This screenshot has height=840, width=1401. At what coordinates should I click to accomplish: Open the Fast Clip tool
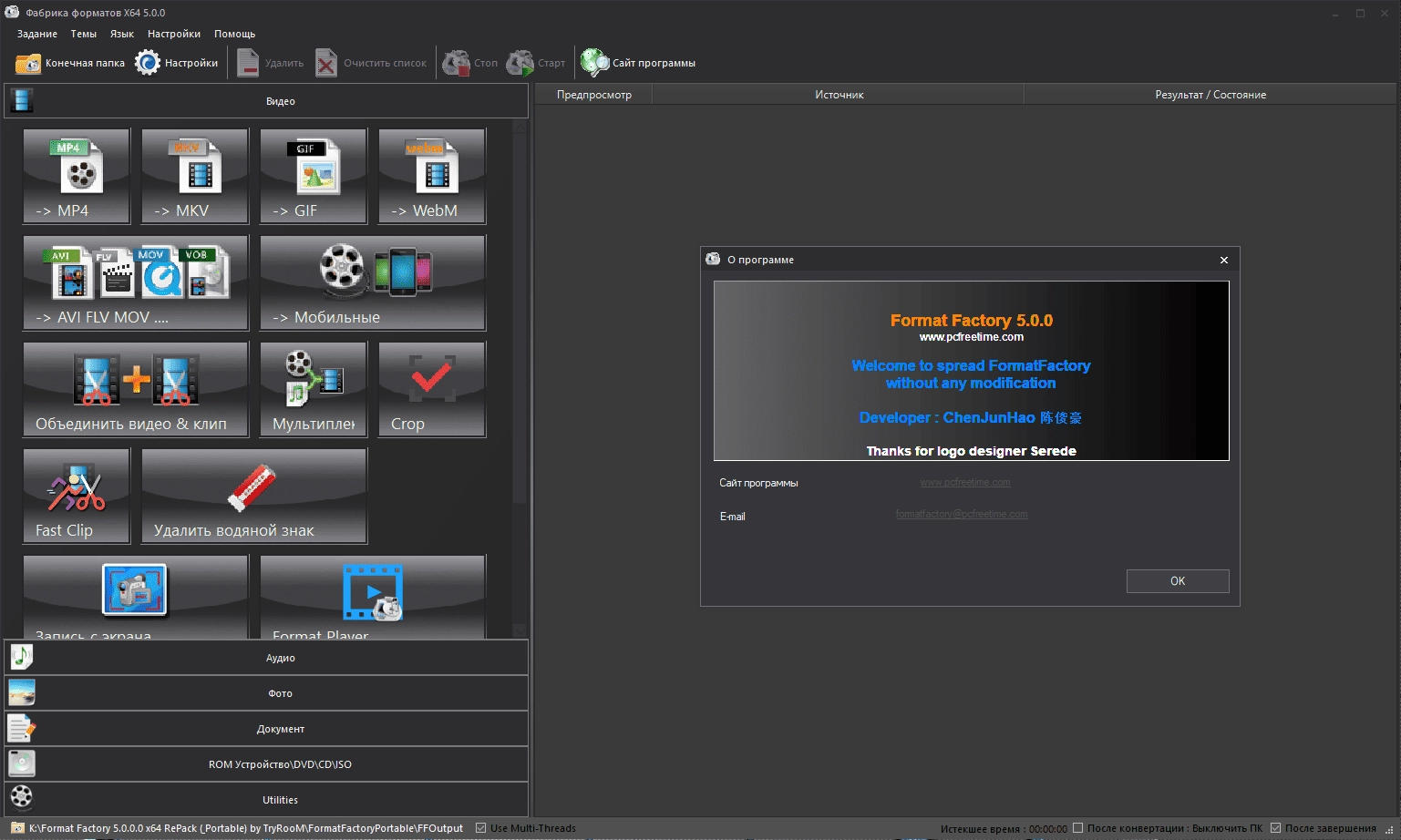[x=77, y=496]
